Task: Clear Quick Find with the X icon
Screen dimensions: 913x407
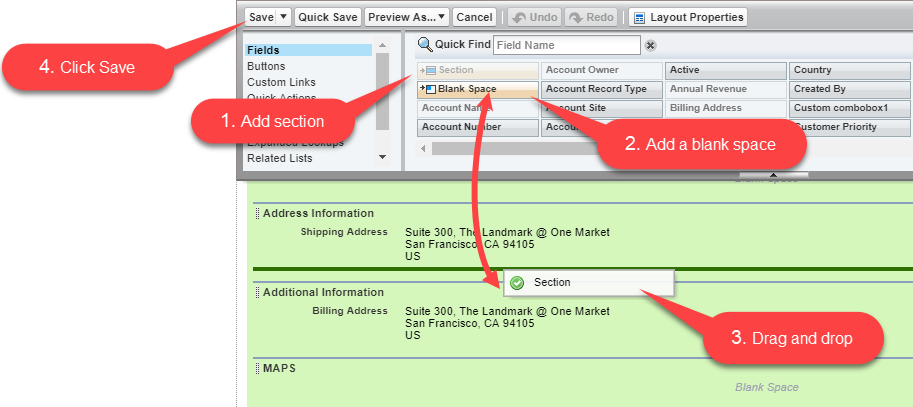Action: pos(650,45)
